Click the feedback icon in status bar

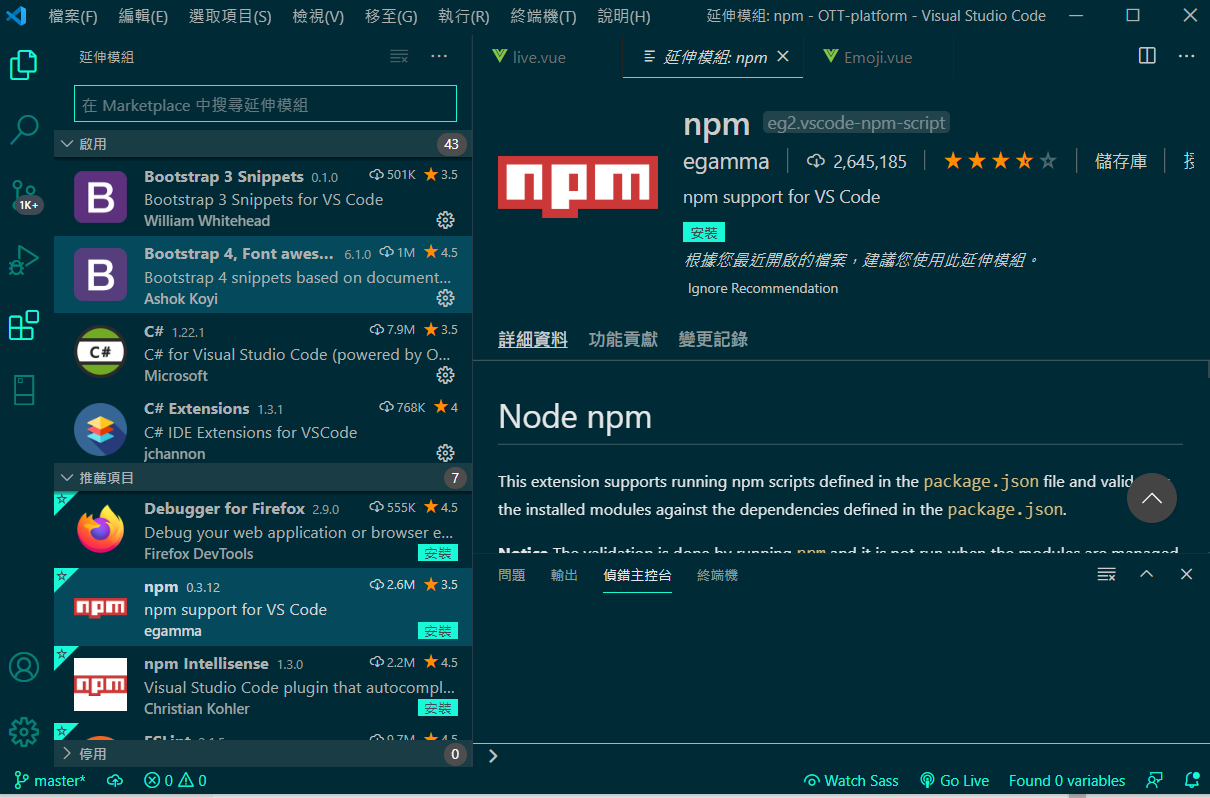[1155, 781]
